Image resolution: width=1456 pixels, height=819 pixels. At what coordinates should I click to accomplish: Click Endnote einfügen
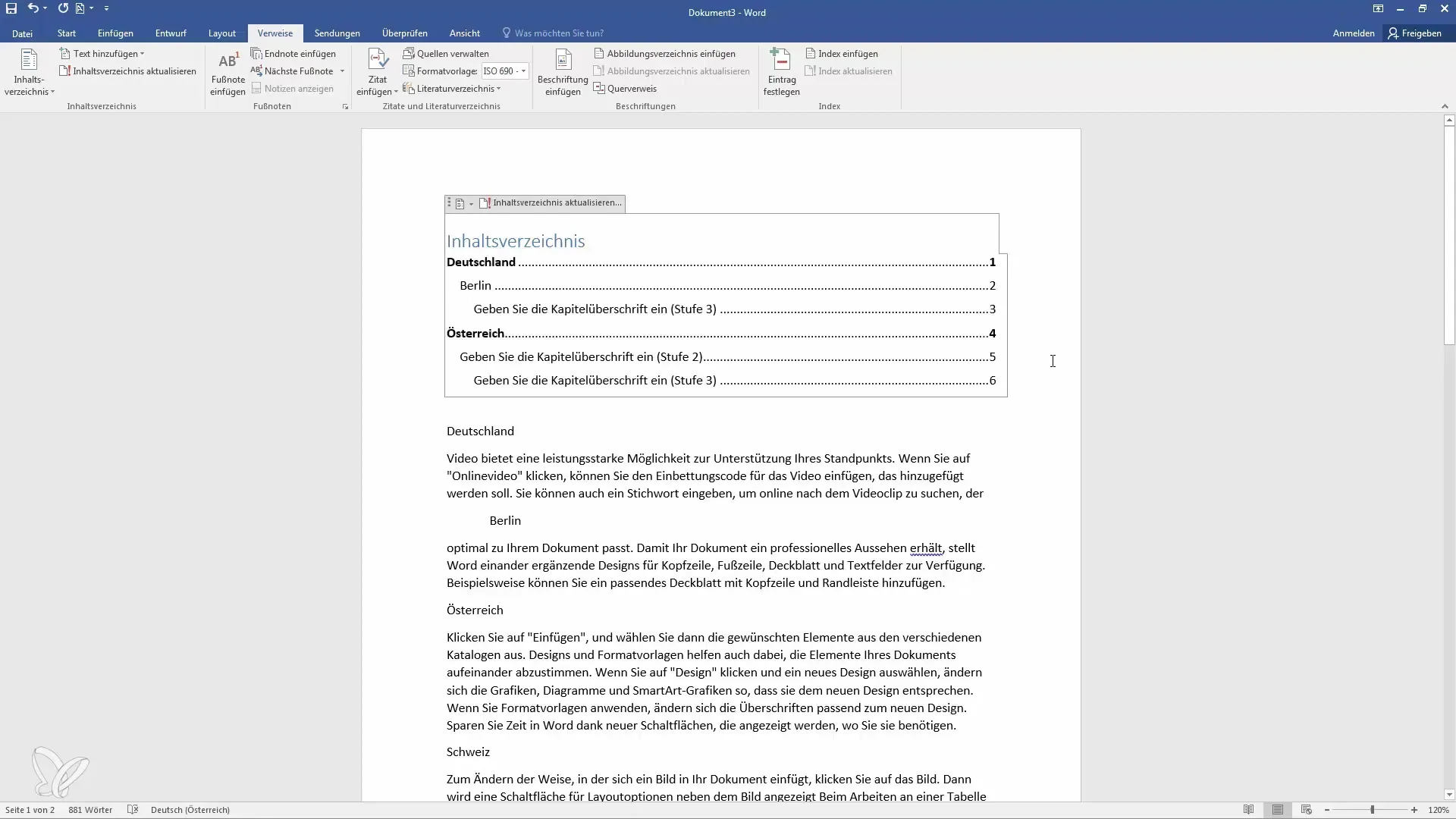293,54
